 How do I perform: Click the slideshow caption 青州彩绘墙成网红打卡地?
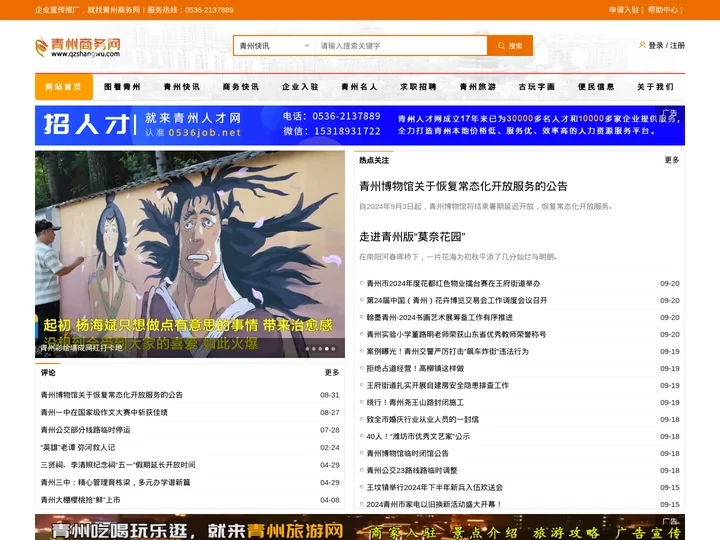point(81,348)
